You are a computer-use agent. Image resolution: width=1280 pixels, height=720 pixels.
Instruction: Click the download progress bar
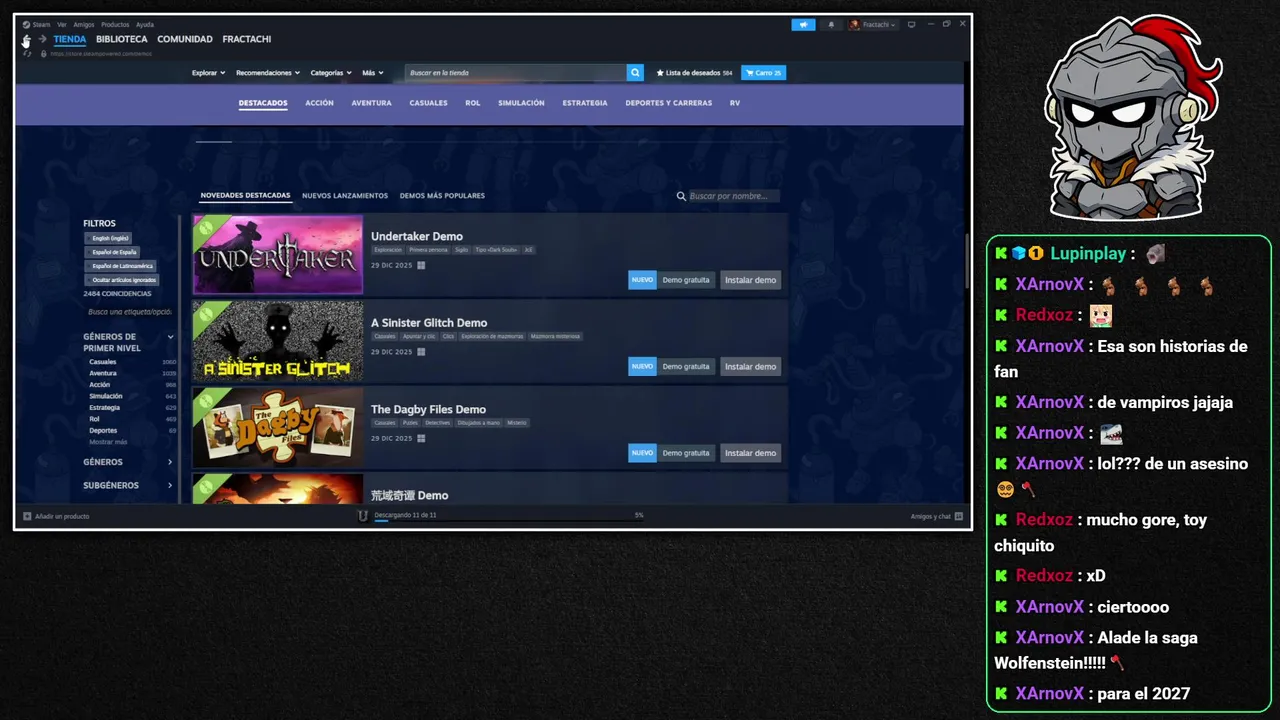(507, 520)
